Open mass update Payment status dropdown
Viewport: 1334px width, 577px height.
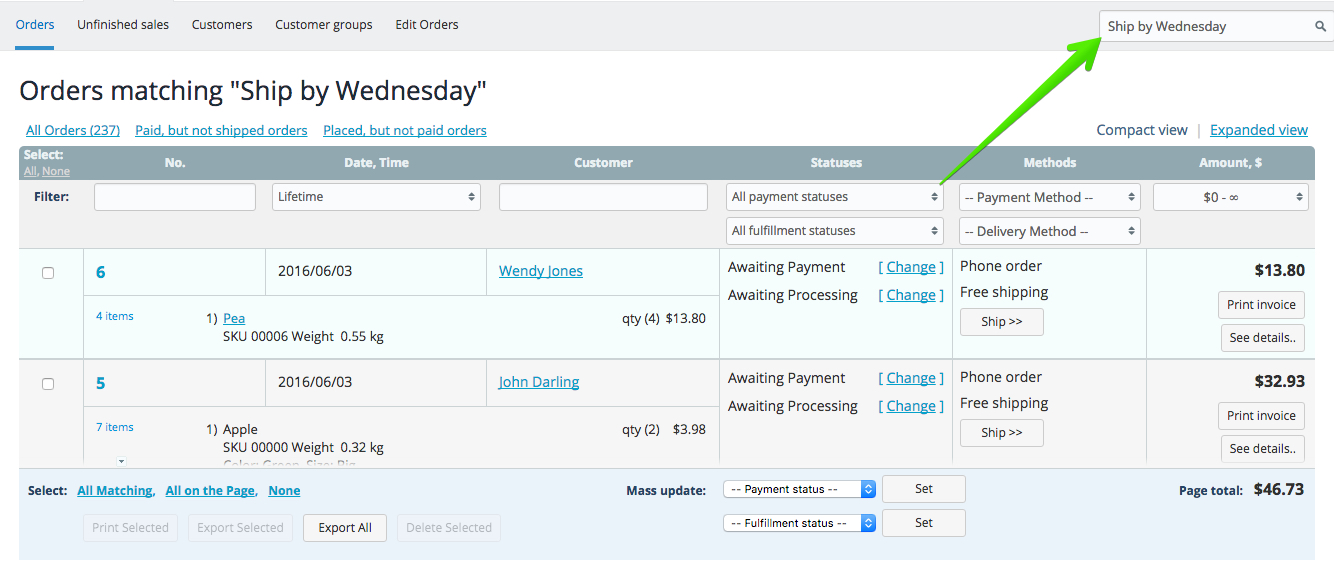[x=799, y=489]
